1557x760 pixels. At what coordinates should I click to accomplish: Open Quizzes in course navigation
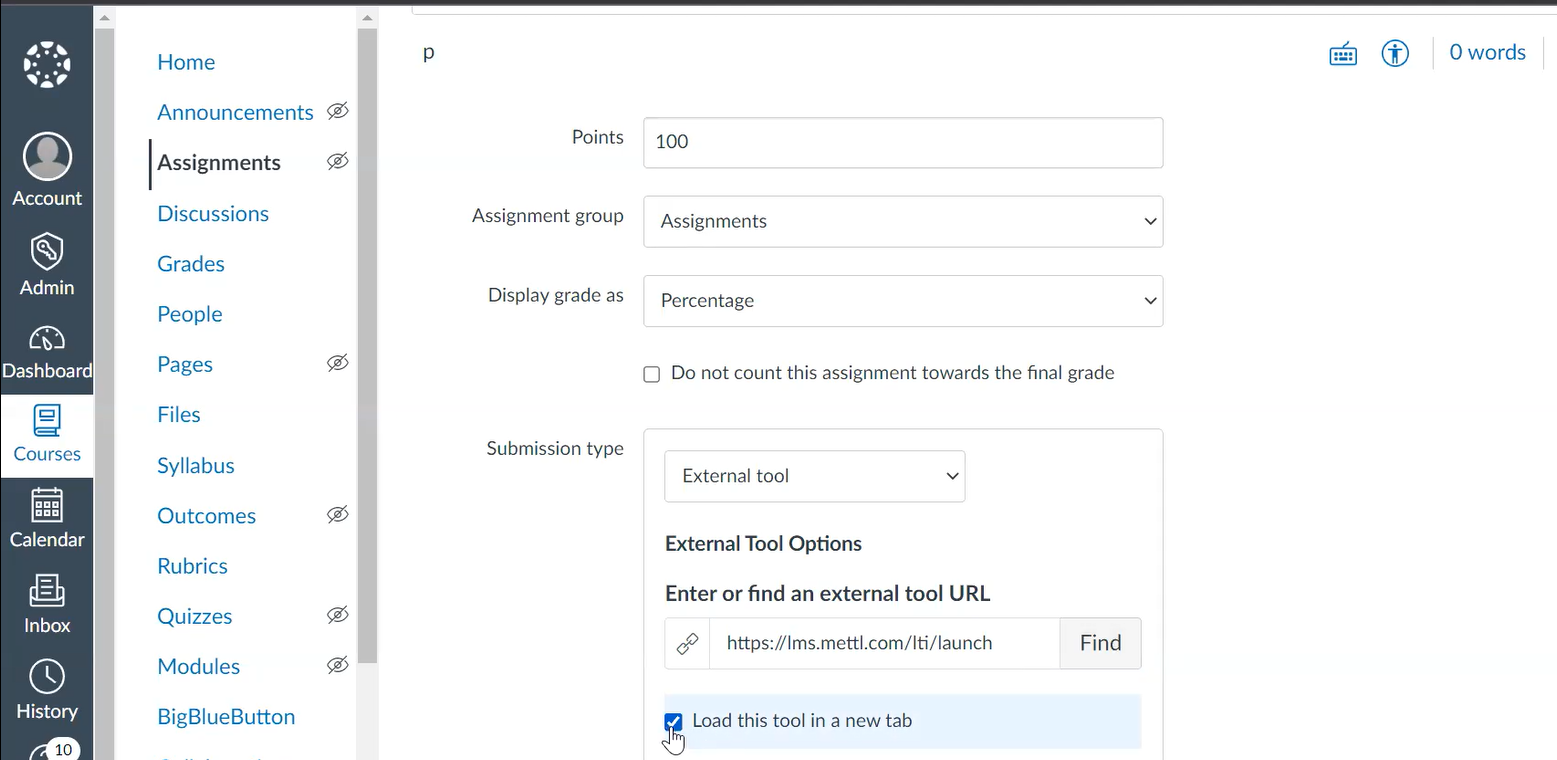[195, 616]
